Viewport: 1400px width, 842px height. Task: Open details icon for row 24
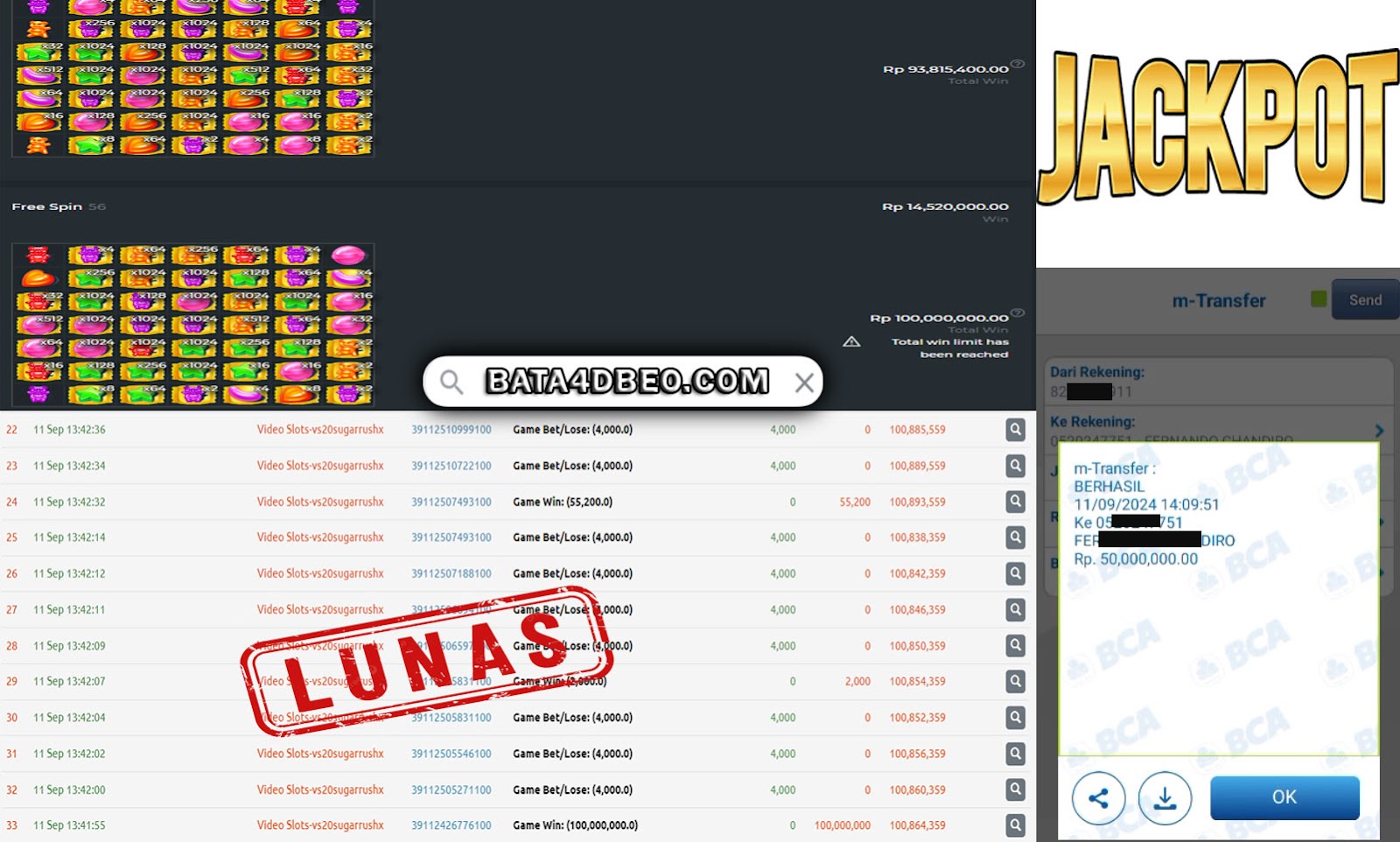tap(1015, 502)
